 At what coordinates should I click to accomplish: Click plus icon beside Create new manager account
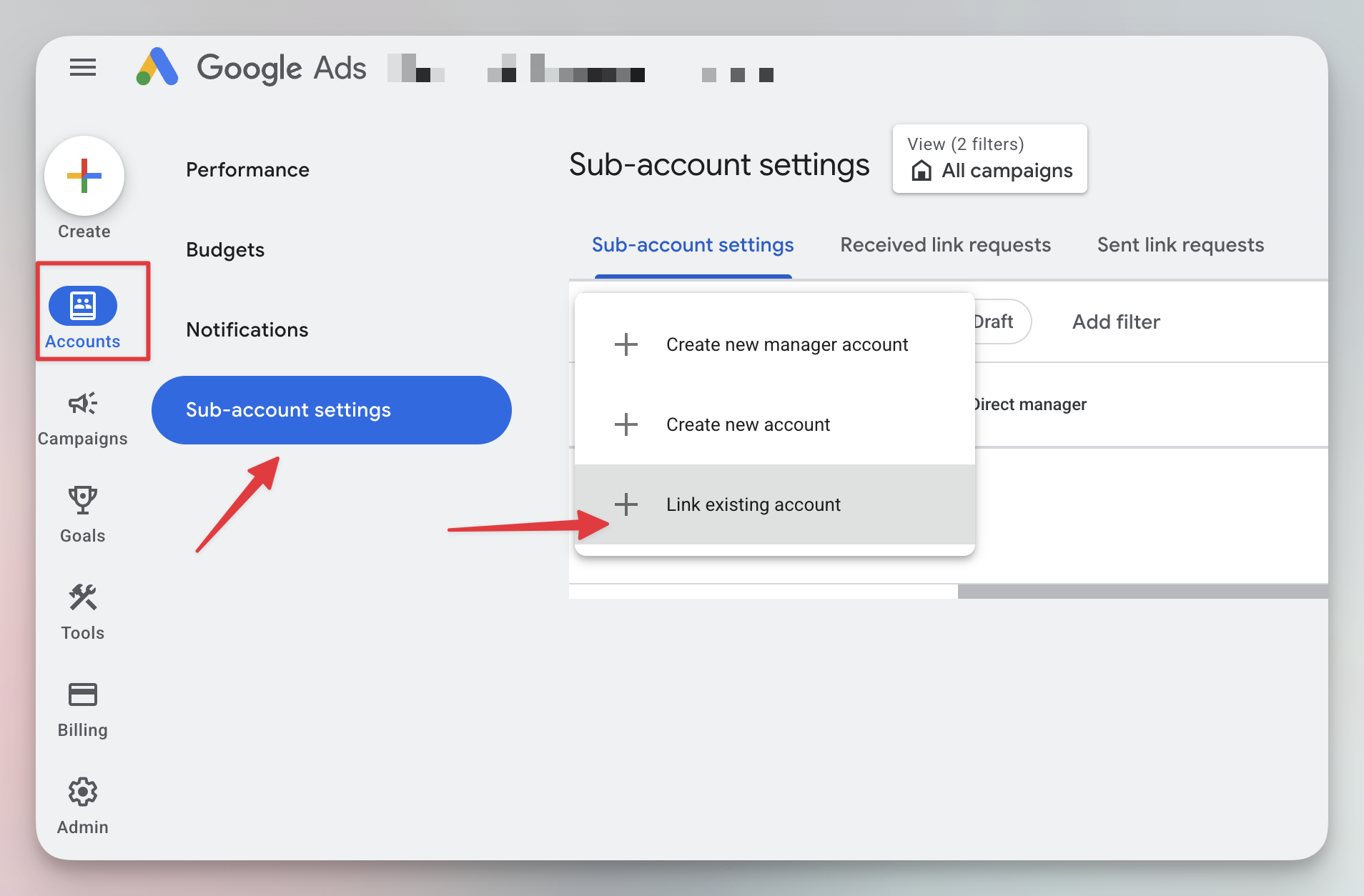click(626, 344)
